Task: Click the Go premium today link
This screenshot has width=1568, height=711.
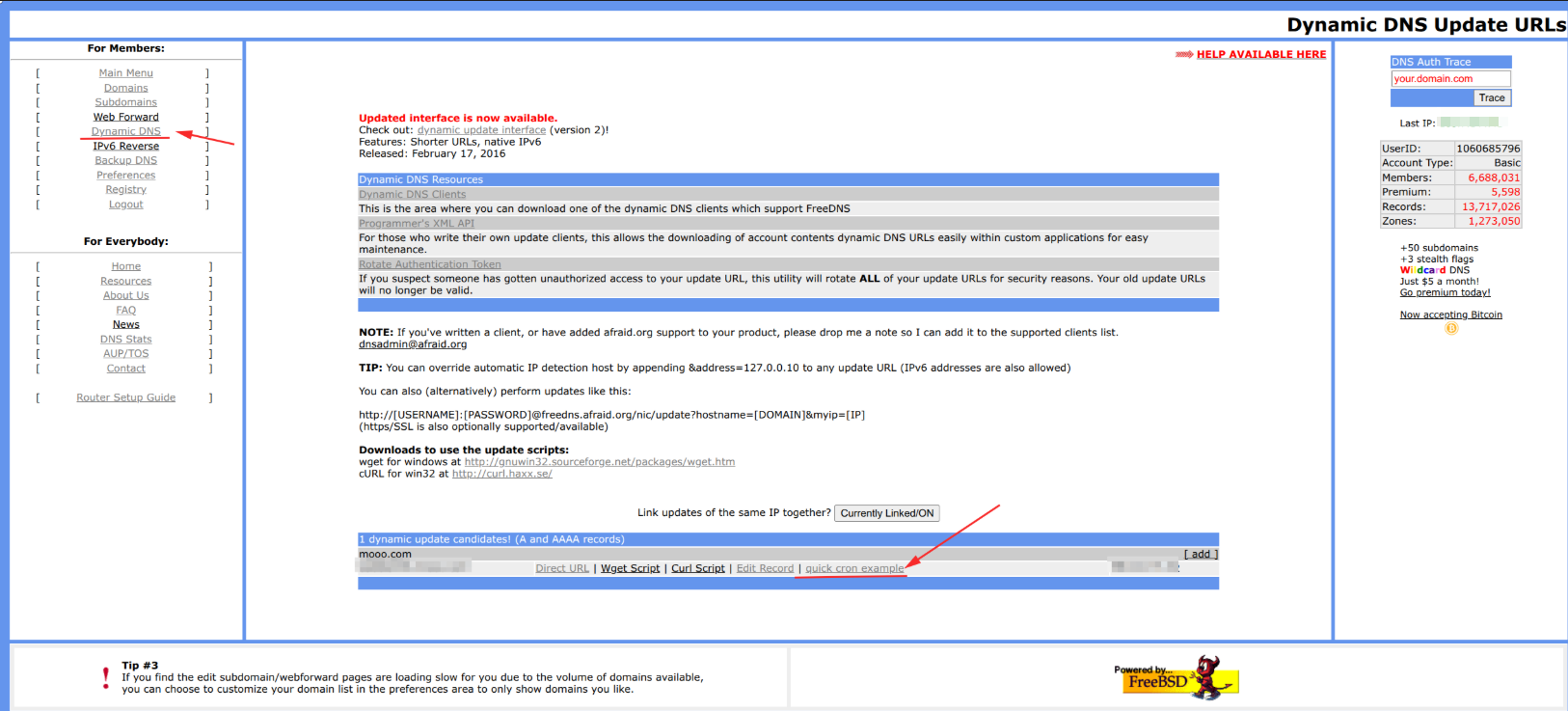Action: click(x=1446, y=293)
